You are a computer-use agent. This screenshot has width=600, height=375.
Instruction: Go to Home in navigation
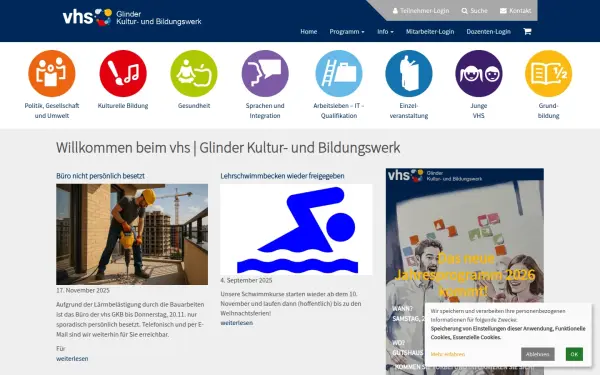coord(308,32)
